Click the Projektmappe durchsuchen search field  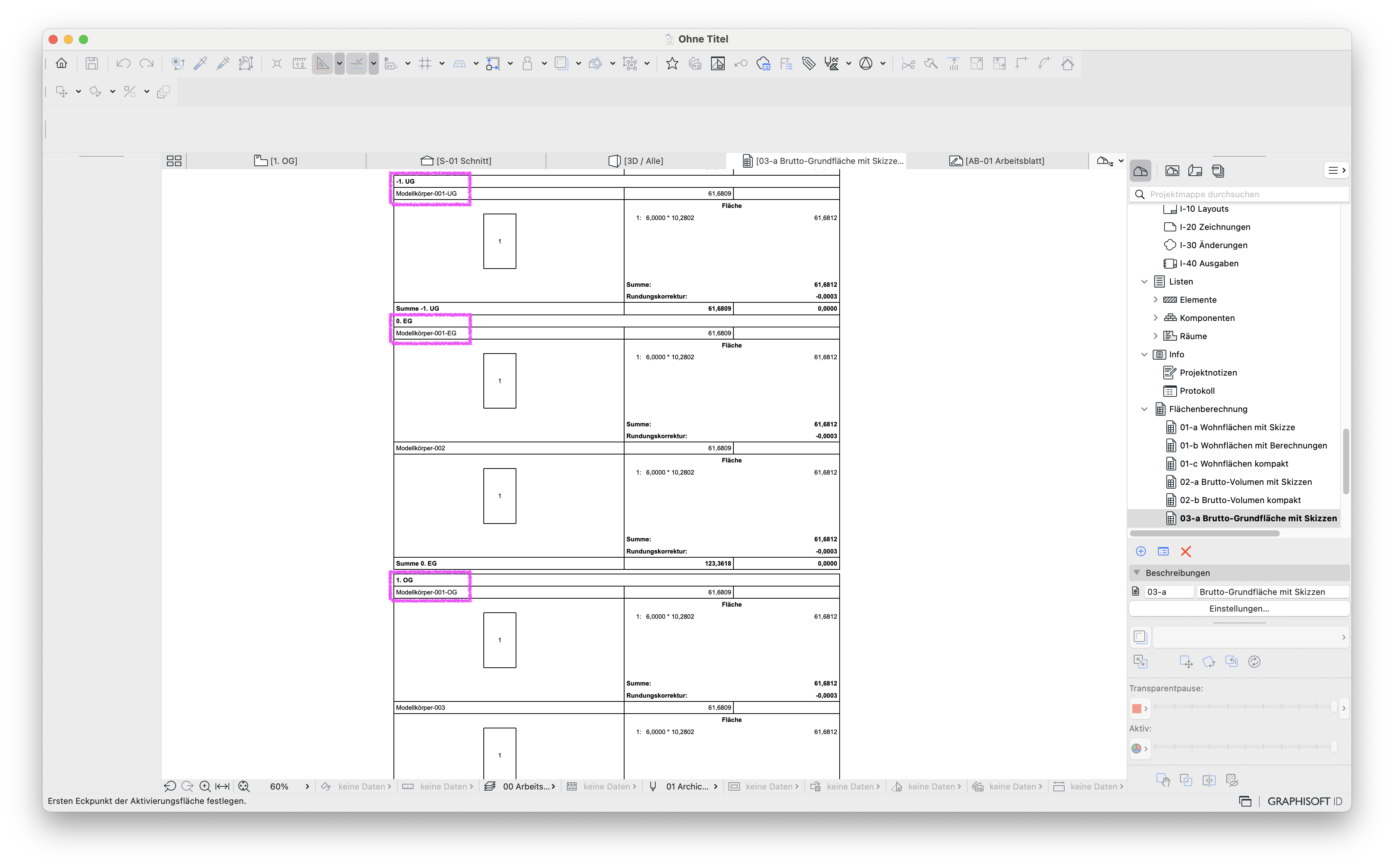coord(1240,194)
